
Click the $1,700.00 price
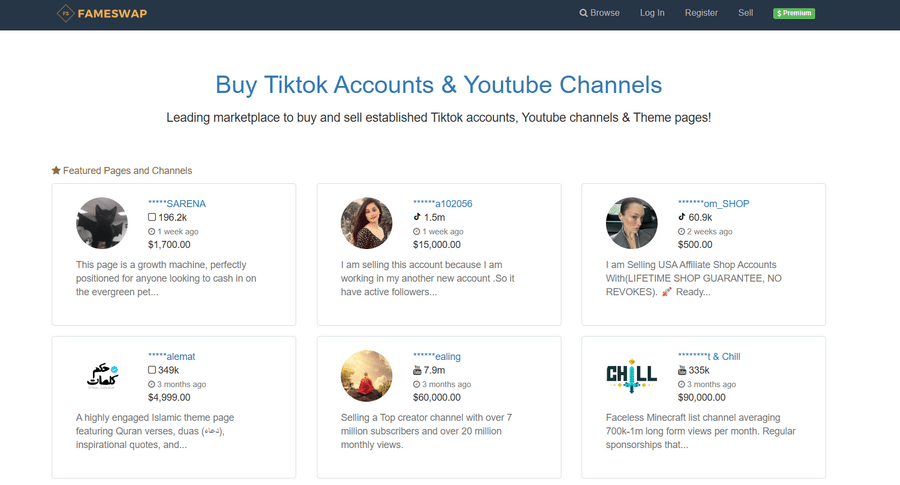[169, 245]
